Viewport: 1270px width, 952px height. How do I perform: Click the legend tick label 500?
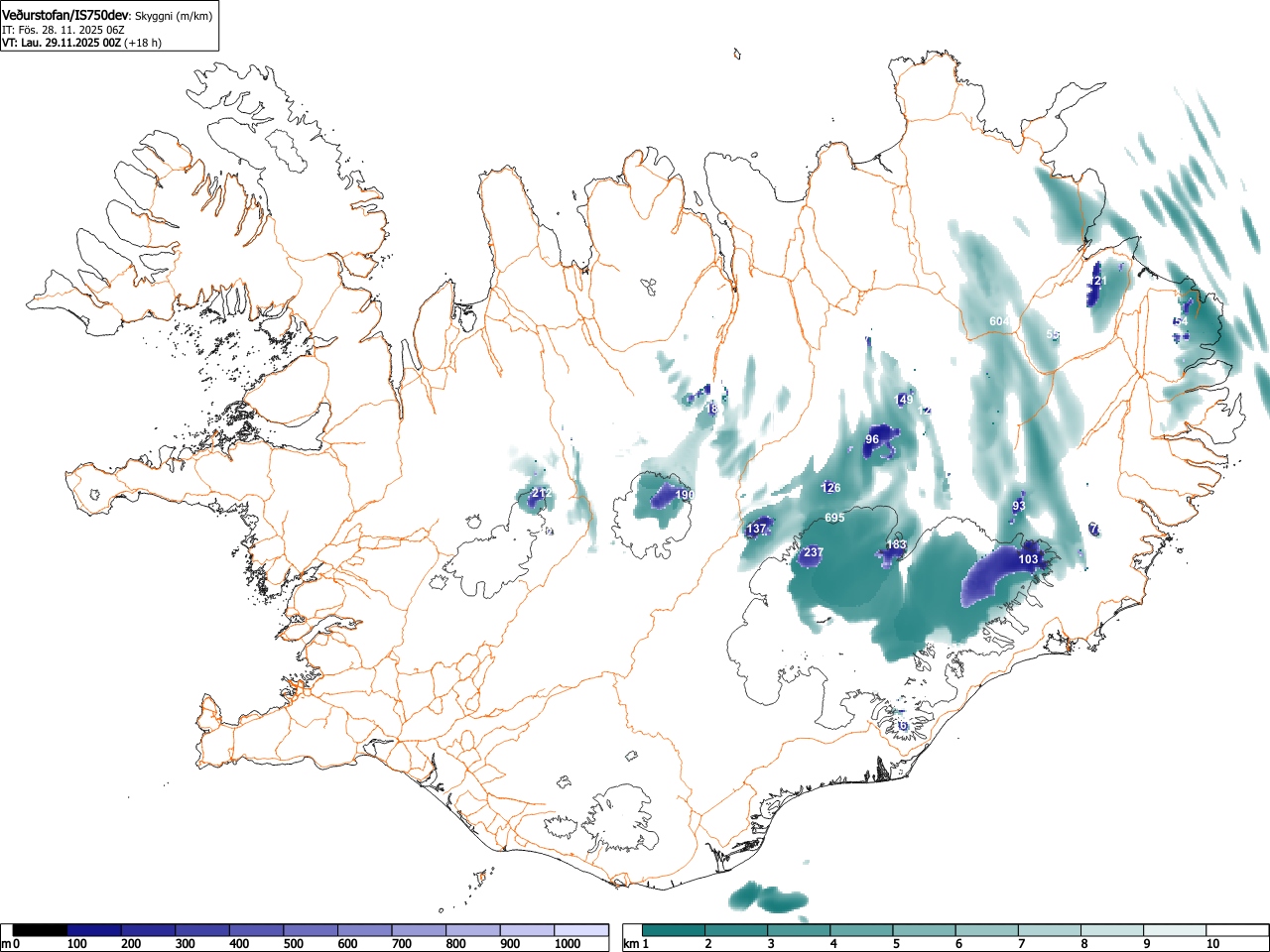(x=294, y=944)
